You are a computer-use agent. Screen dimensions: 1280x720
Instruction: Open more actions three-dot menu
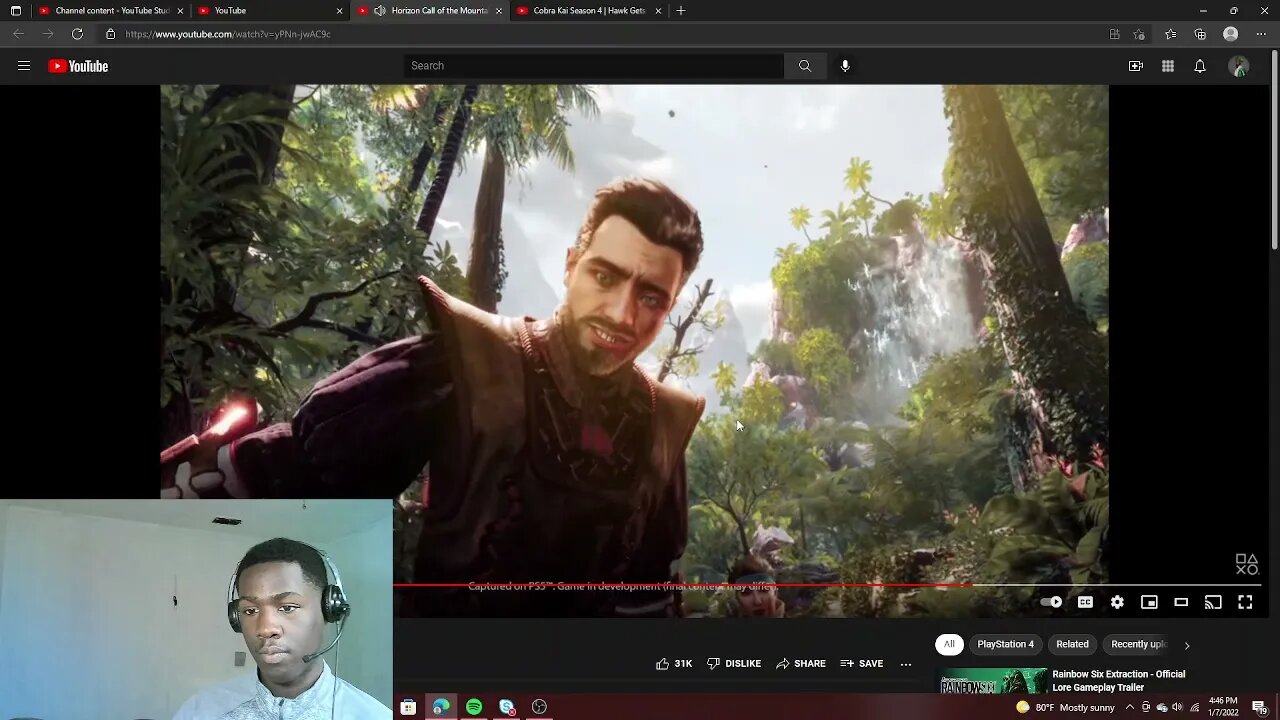pyautogui.click(x=906, y=664)
